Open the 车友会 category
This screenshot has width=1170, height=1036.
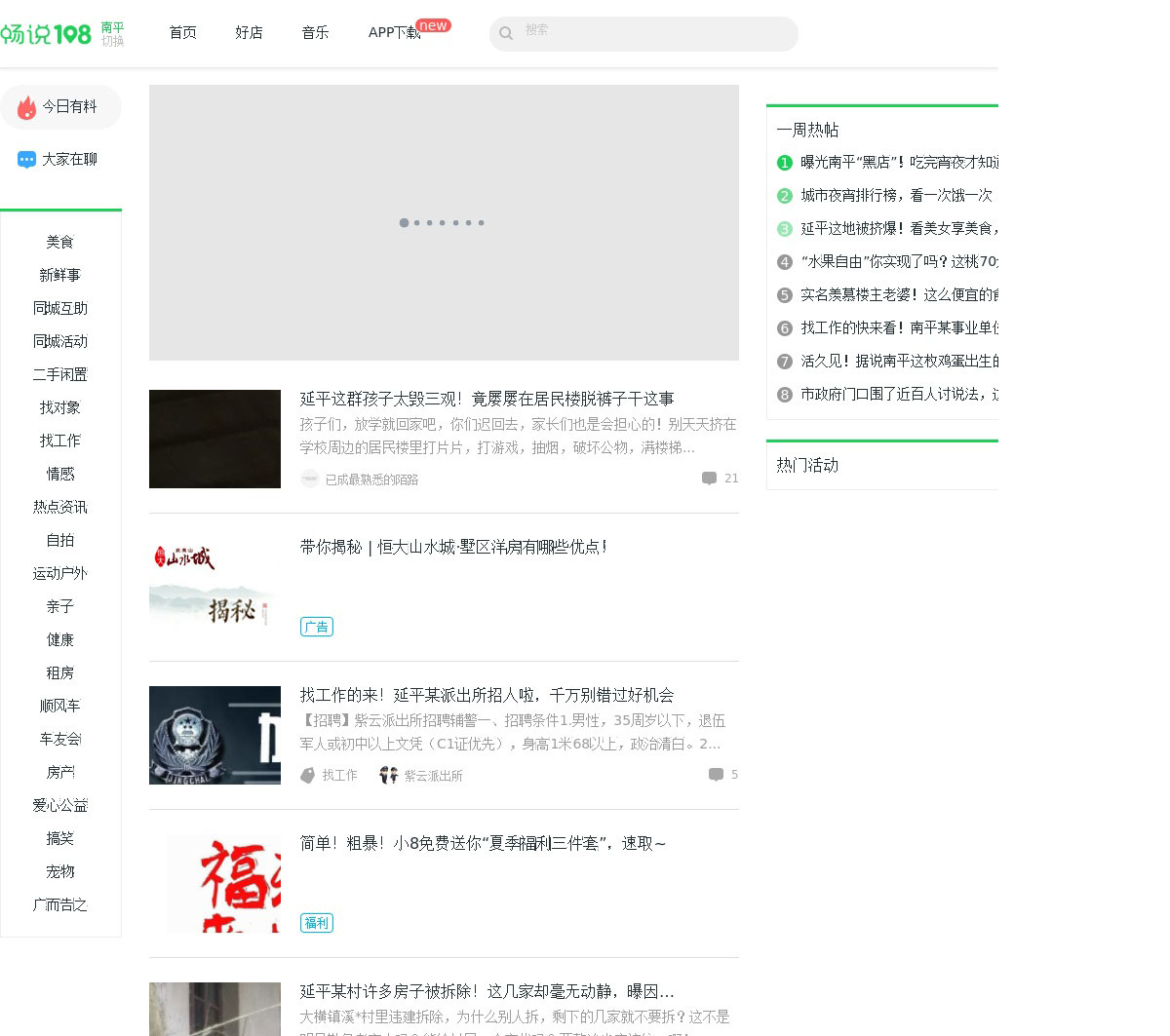click(x=60, y=739)
